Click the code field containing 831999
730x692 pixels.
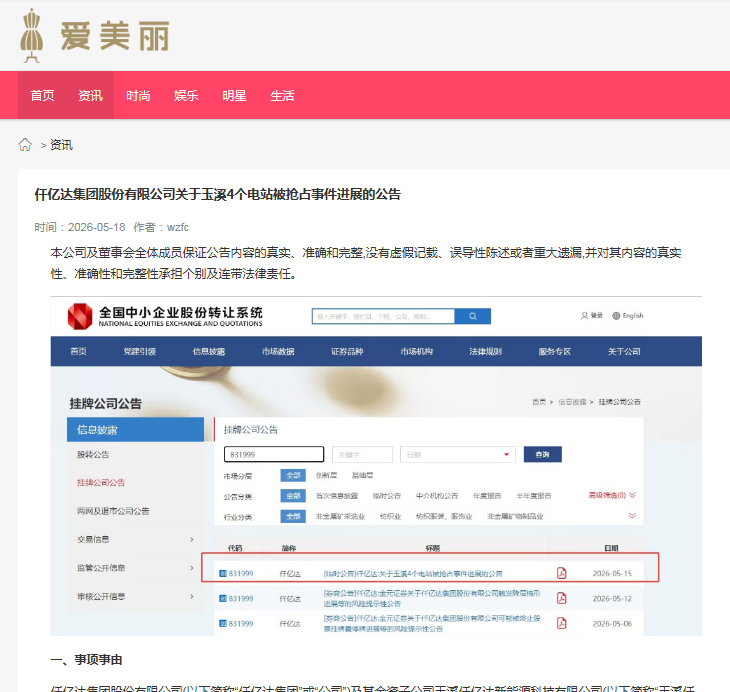pyautogui.click(x=274, y=455)
